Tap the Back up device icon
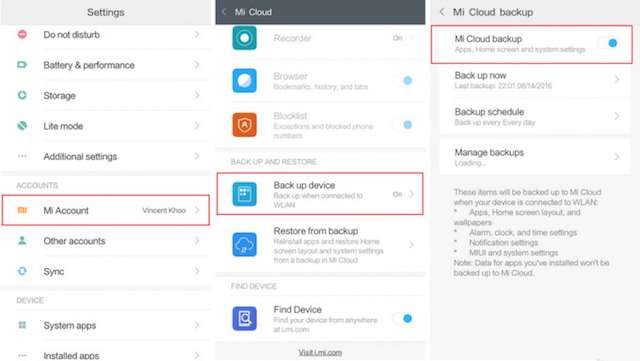 pyautogui.click(x=244, y=194)
